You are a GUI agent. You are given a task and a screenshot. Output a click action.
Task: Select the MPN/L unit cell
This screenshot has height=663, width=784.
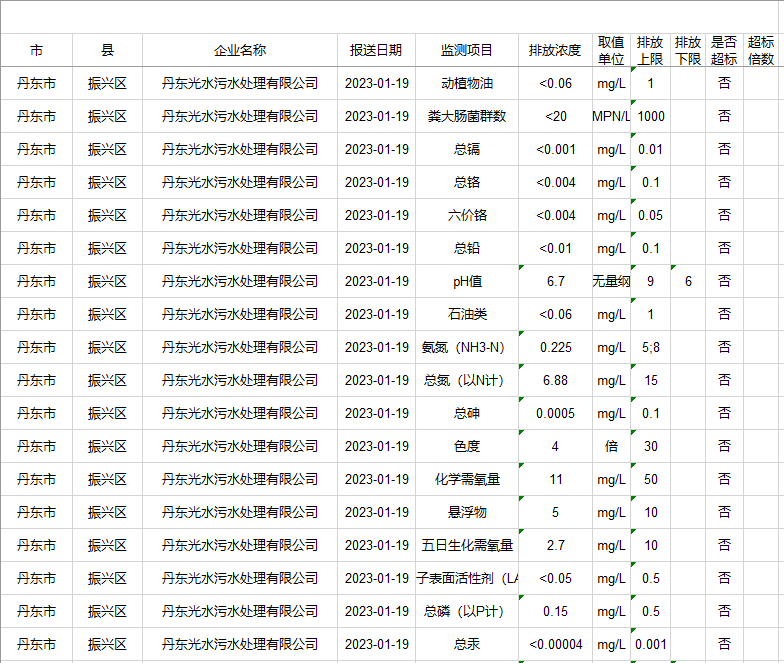click(x=612, y=116)
